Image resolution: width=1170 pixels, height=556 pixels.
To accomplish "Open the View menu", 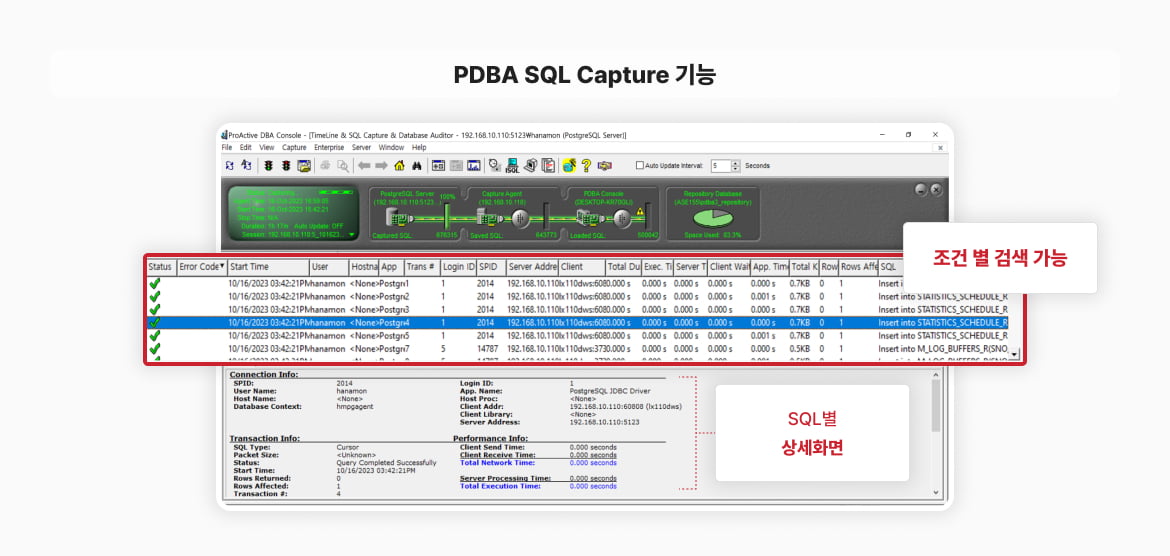I will (266, 148).
